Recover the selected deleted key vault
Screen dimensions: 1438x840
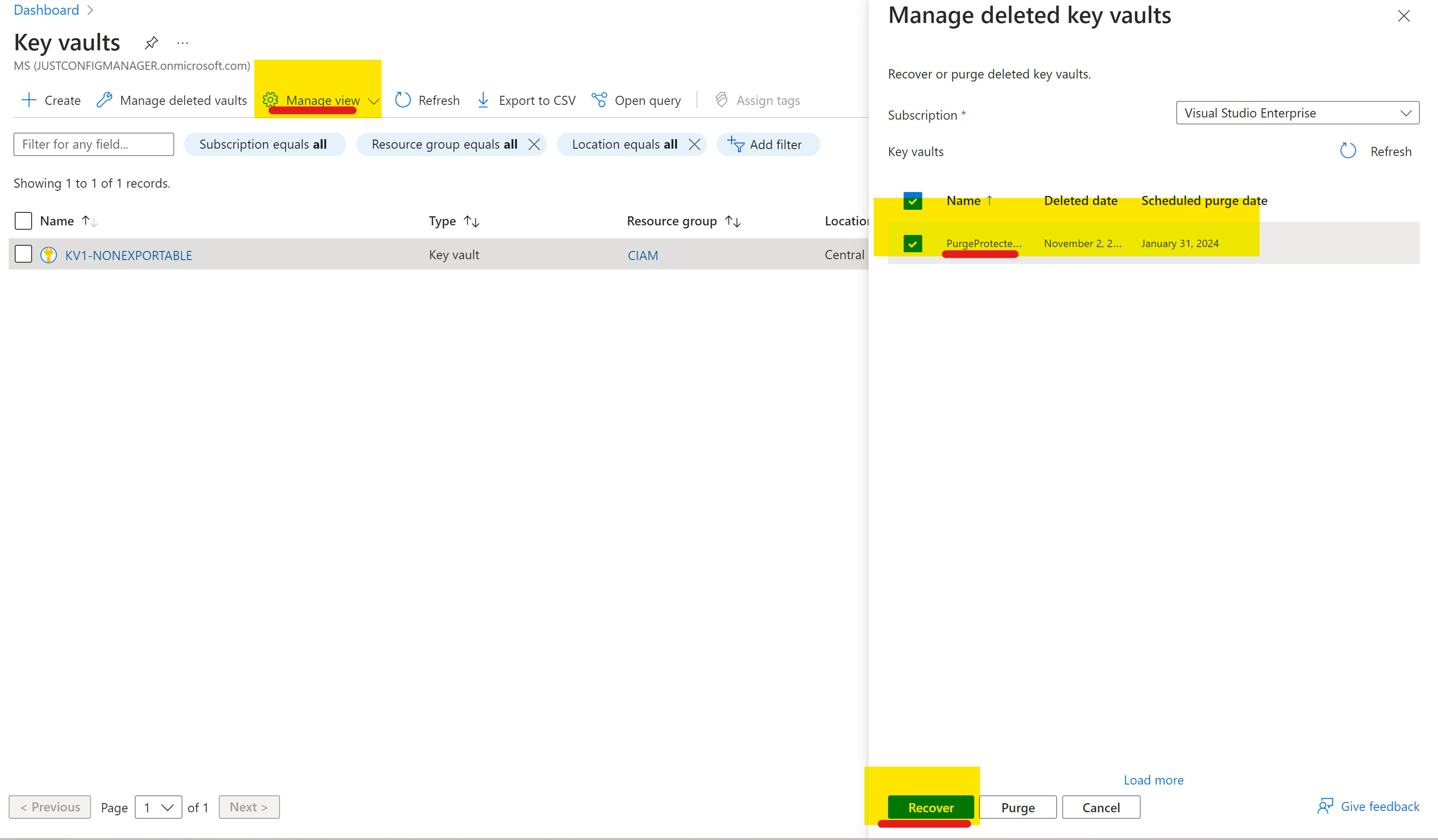pyautogui.click(x=930, y=807)
